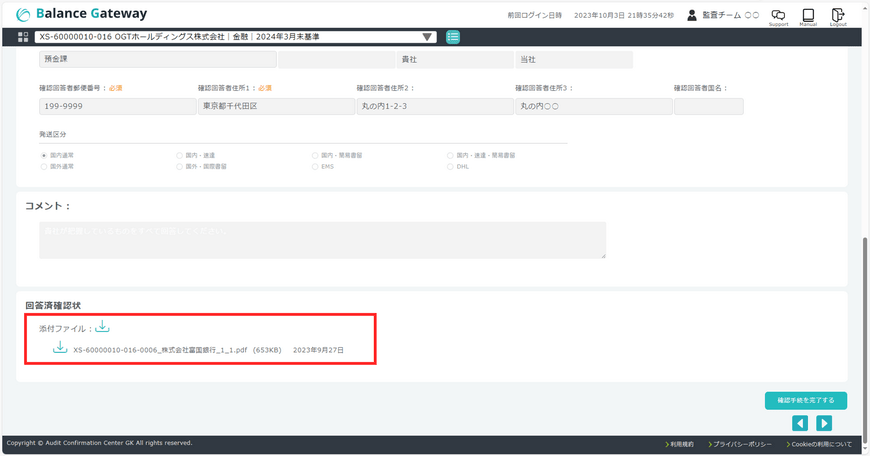Click the Logout icon
This screenshot has width=870, height=456.
point(838,16)
